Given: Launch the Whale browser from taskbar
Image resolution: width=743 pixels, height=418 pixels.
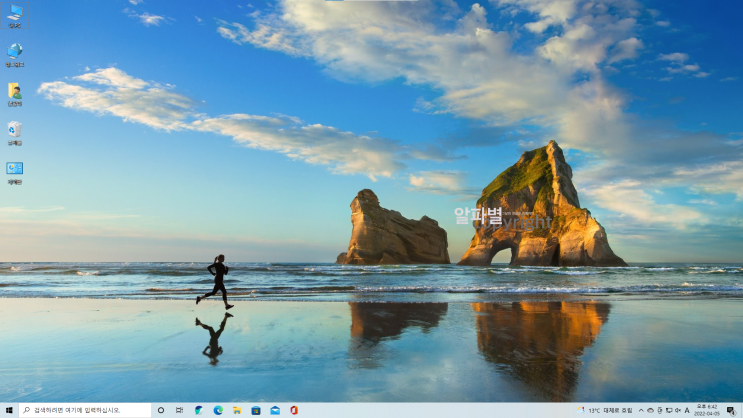Looking at the screenshot, I should pos(199,410).
